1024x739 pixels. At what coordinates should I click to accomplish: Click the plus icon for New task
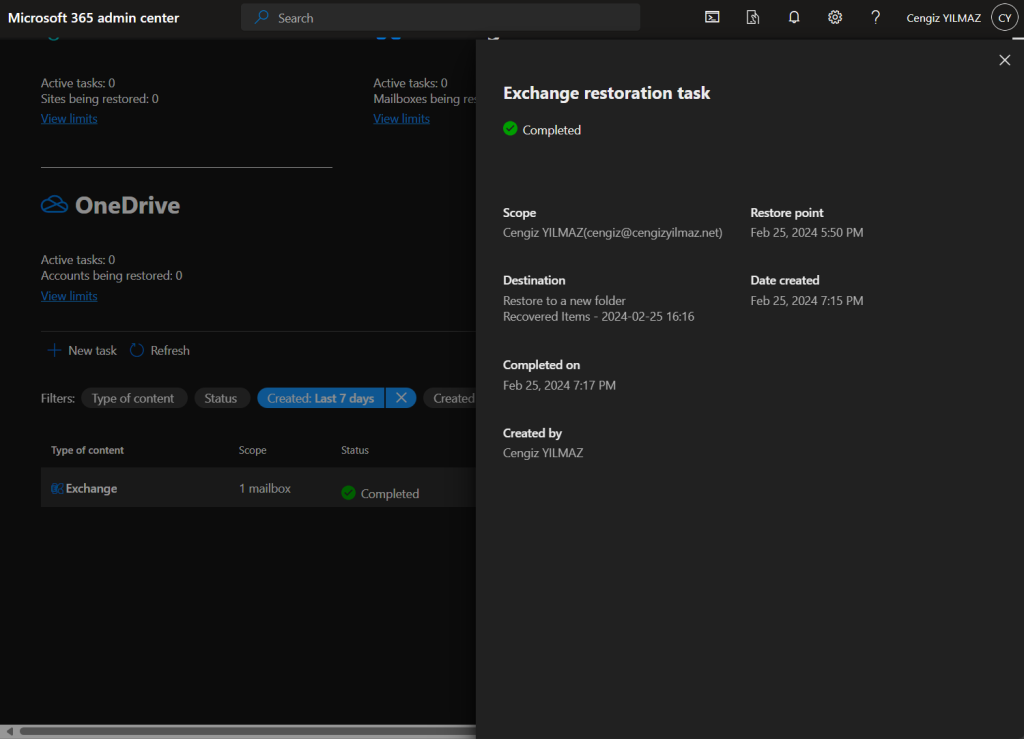pos(54,350)
